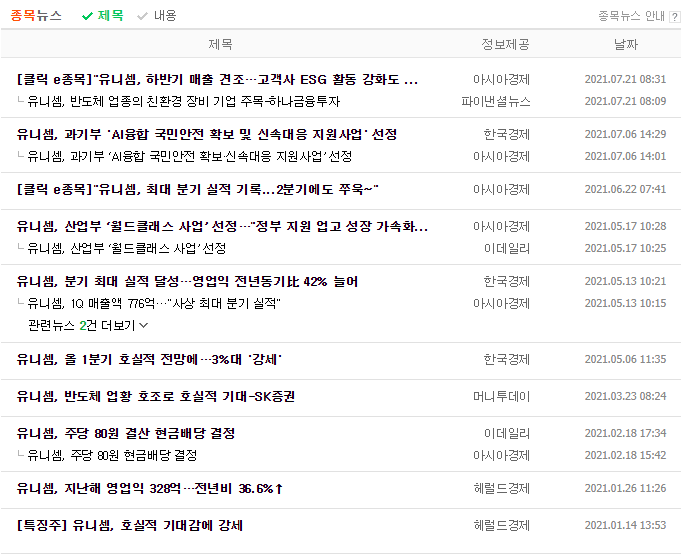Open 아시아경제 sub-article on 과기부 AI융합 확보·신속대응
Viewport: 686px width, 559px height.
(x=189, y=156)
